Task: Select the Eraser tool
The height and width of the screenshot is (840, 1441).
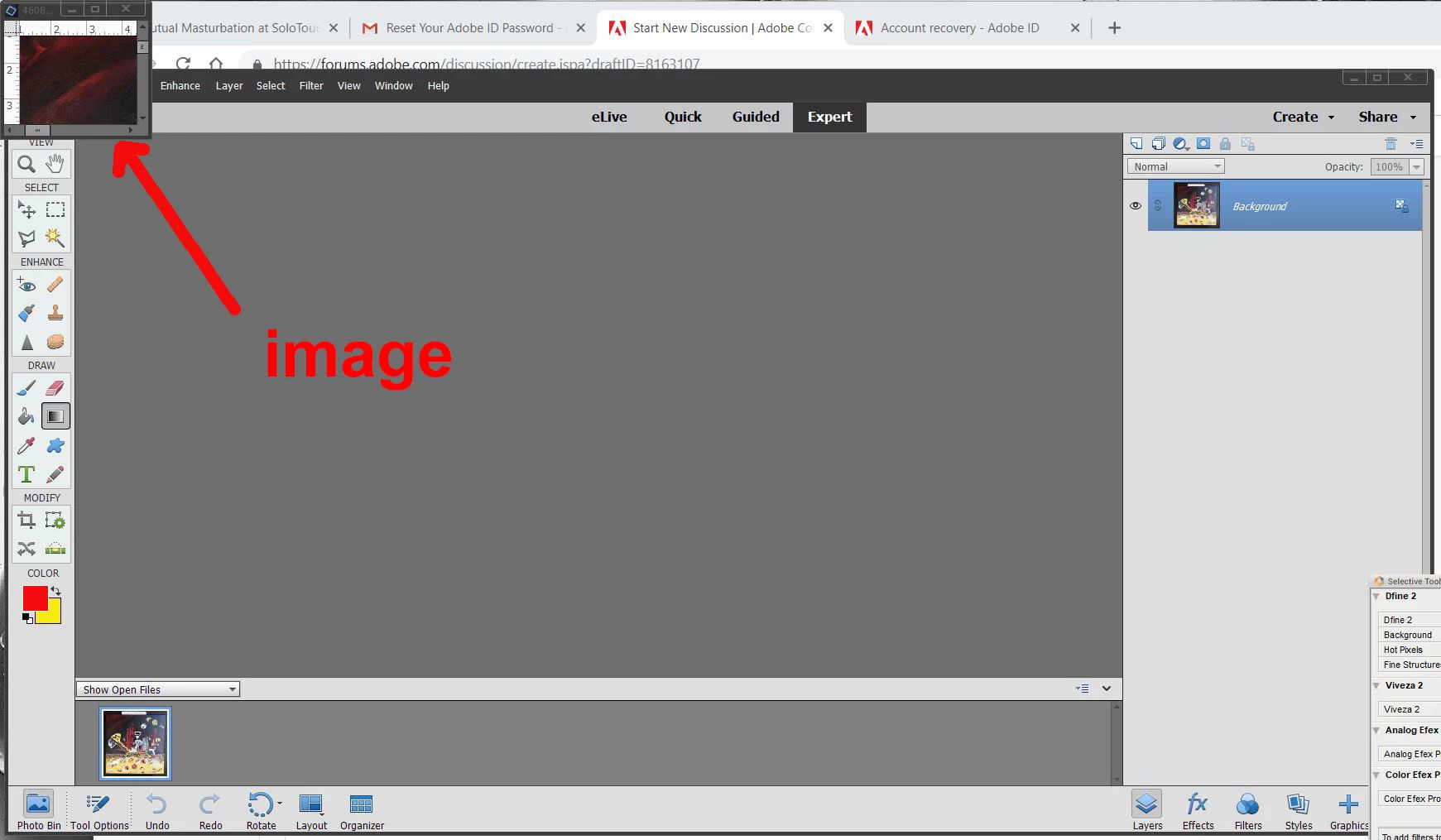Action: (x=55, y=388)
